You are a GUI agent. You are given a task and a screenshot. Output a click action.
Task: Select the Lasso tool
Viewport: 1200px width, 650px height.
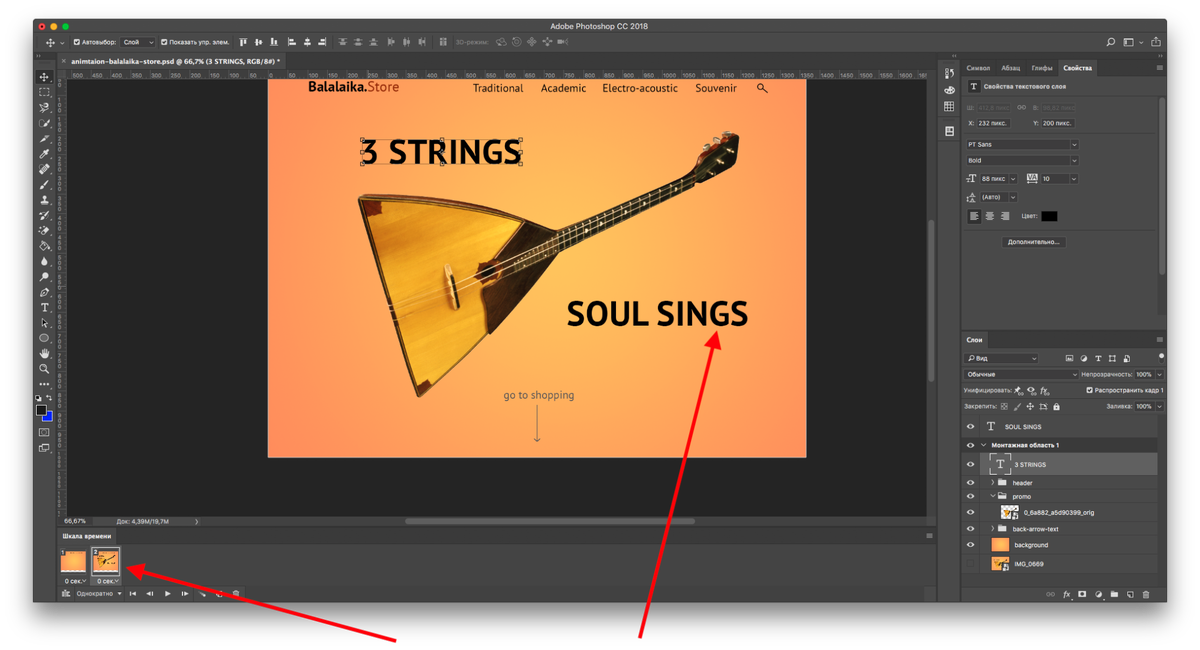point(44,108)
